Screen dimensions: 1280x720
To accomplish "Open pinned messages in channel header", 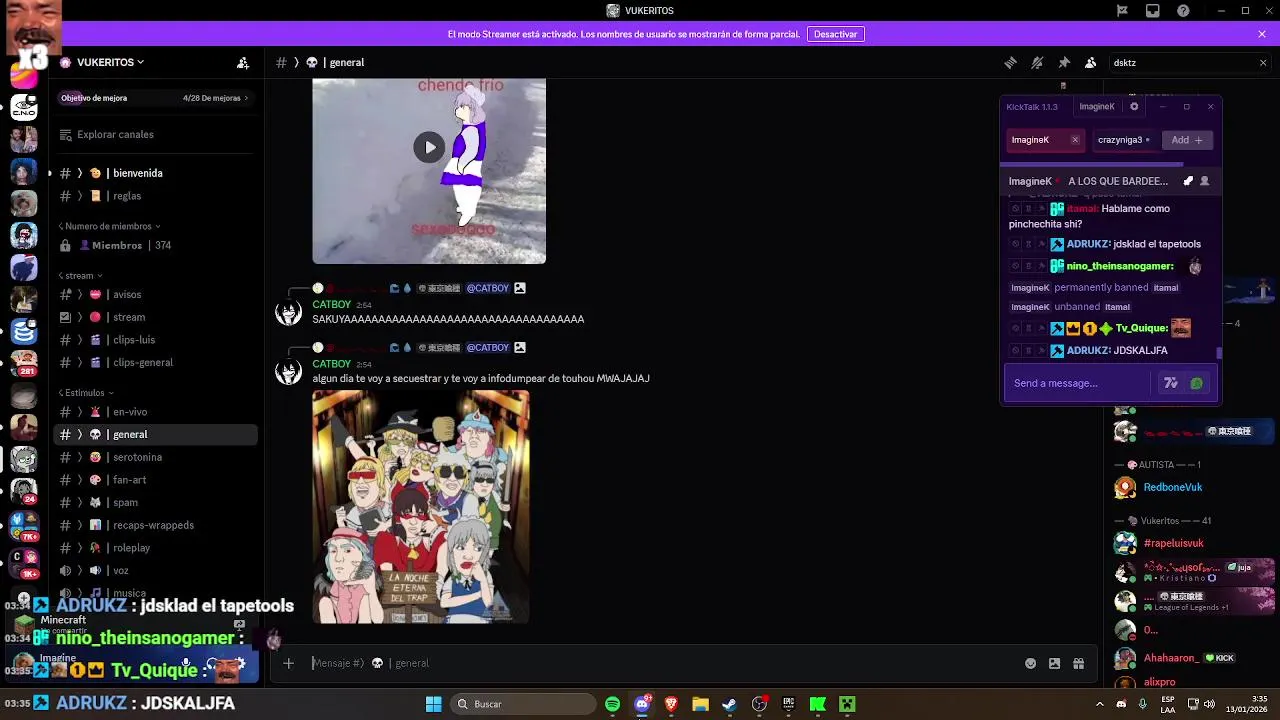I will pyautogui.click(x=1064, y=62).
